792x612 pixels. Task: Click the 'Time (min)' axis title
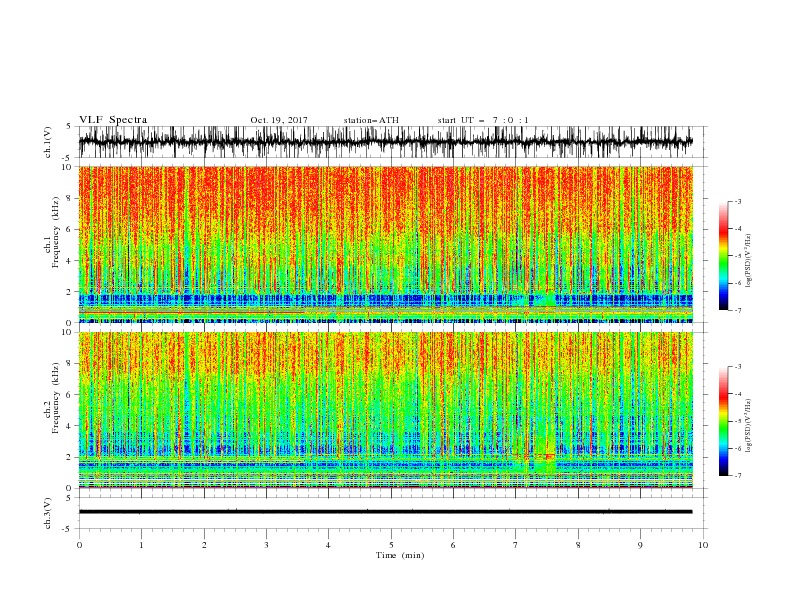click(400, 555)
